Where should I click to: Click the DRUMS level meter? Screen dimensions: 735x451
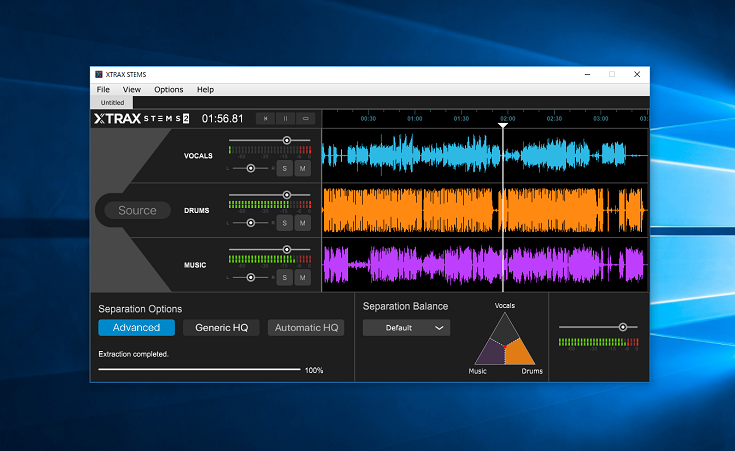tap(270, 204)
